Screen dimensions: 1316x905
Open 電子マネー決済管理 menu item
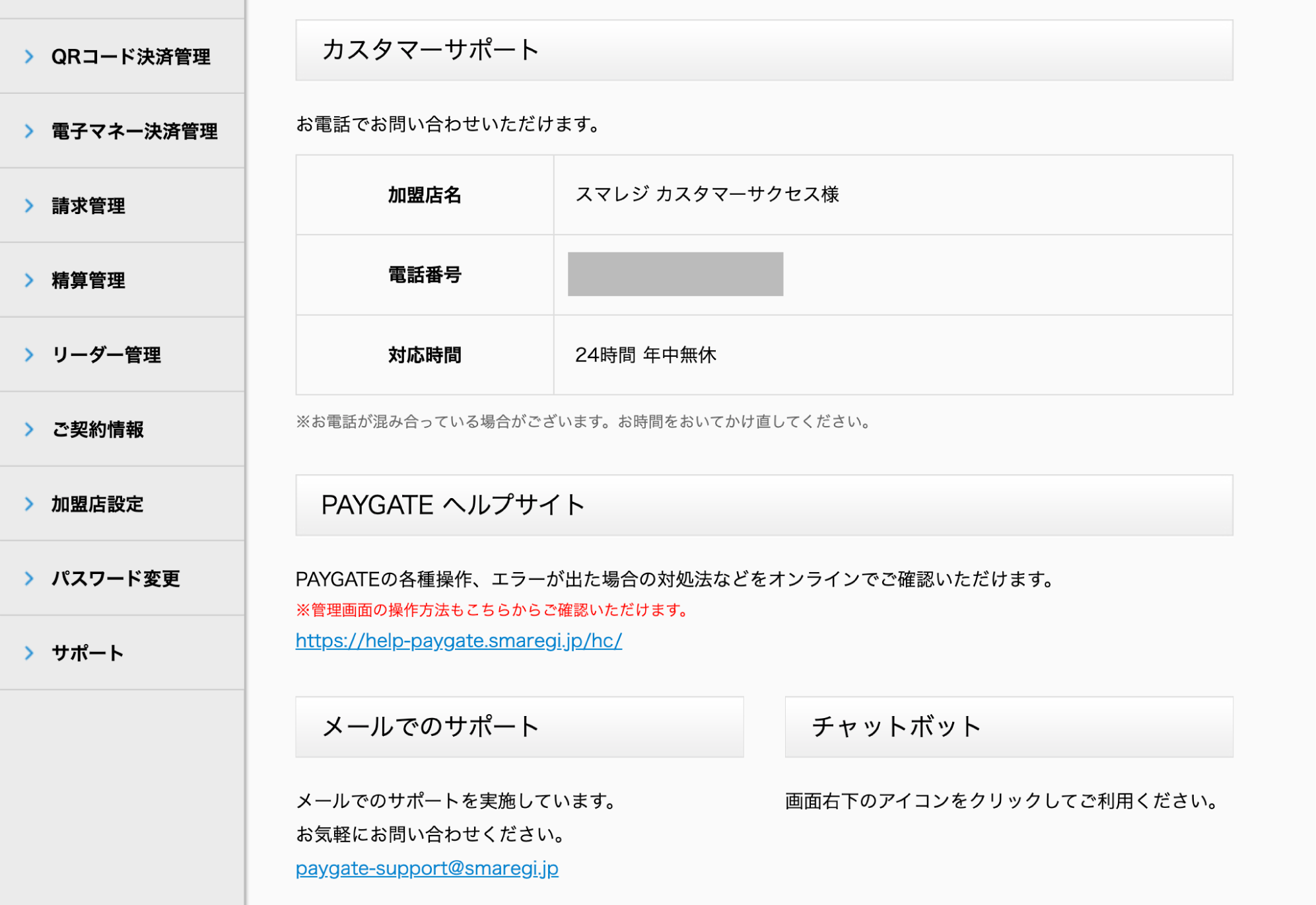pos(122,131)
